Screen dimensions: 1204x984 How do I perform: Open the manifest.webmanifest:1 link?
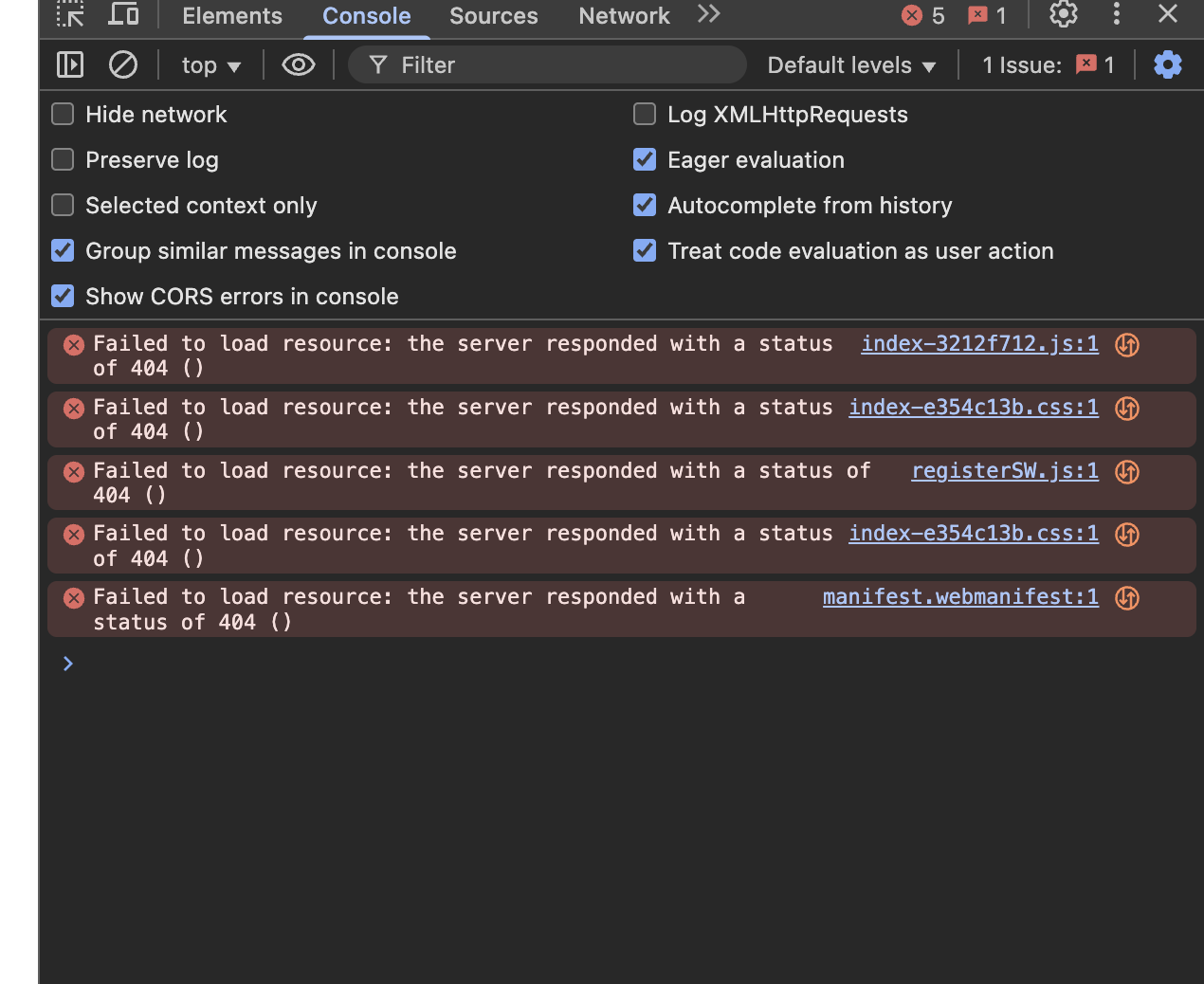[959, 597]
